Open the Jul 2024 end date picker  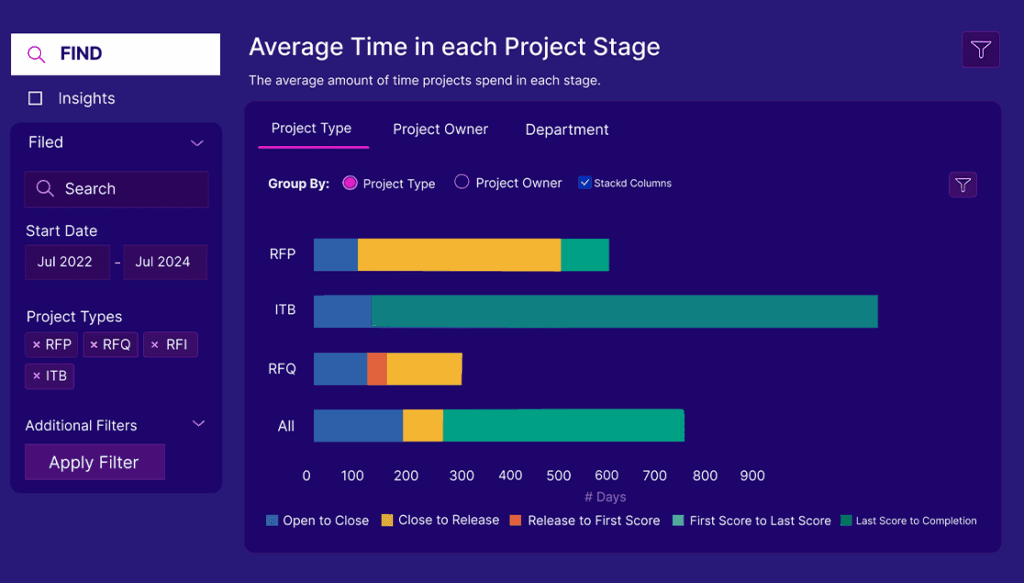pos(163,262)
